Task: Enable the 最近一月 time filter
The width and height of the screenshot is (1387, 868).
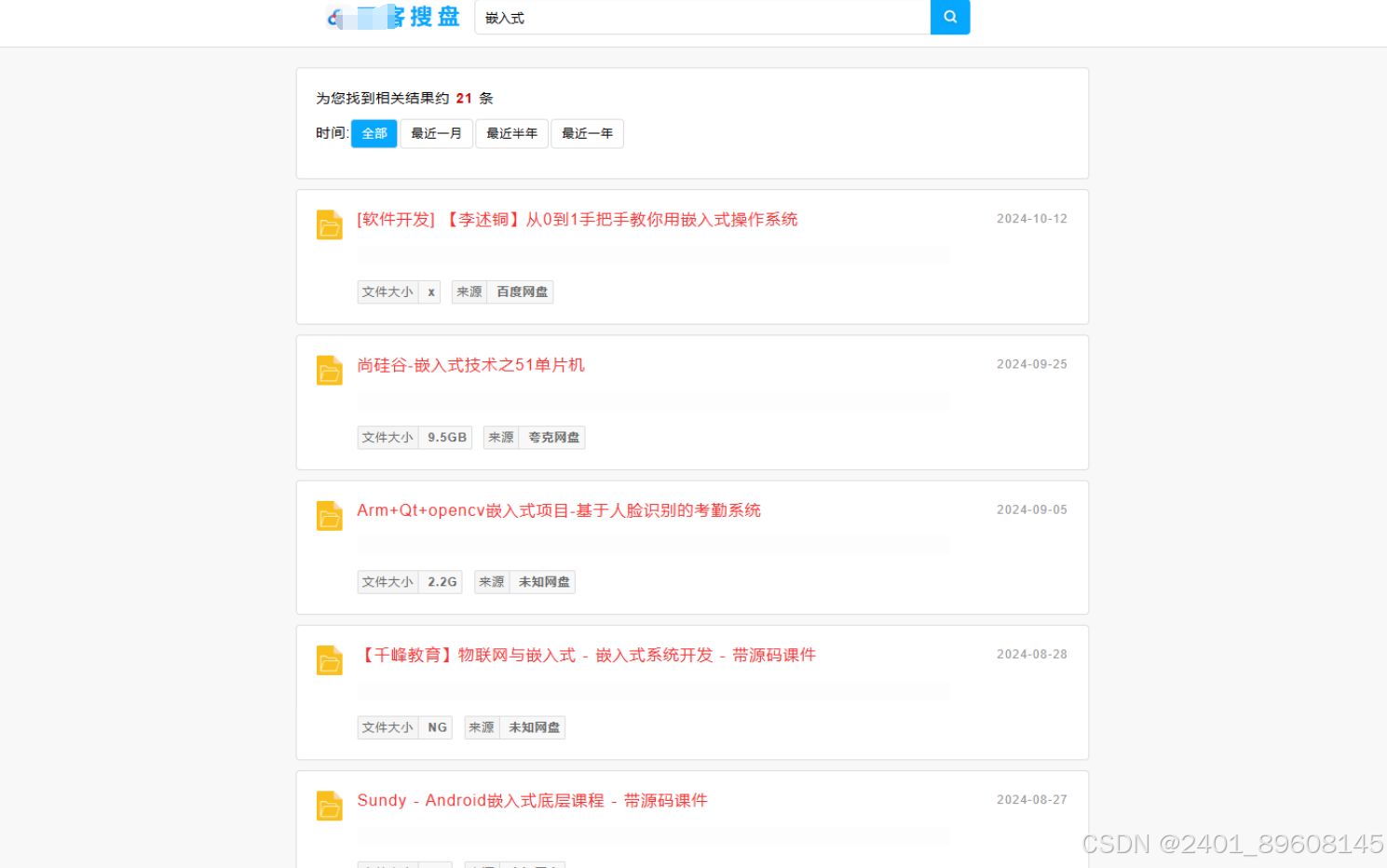Action: point(436,133)
